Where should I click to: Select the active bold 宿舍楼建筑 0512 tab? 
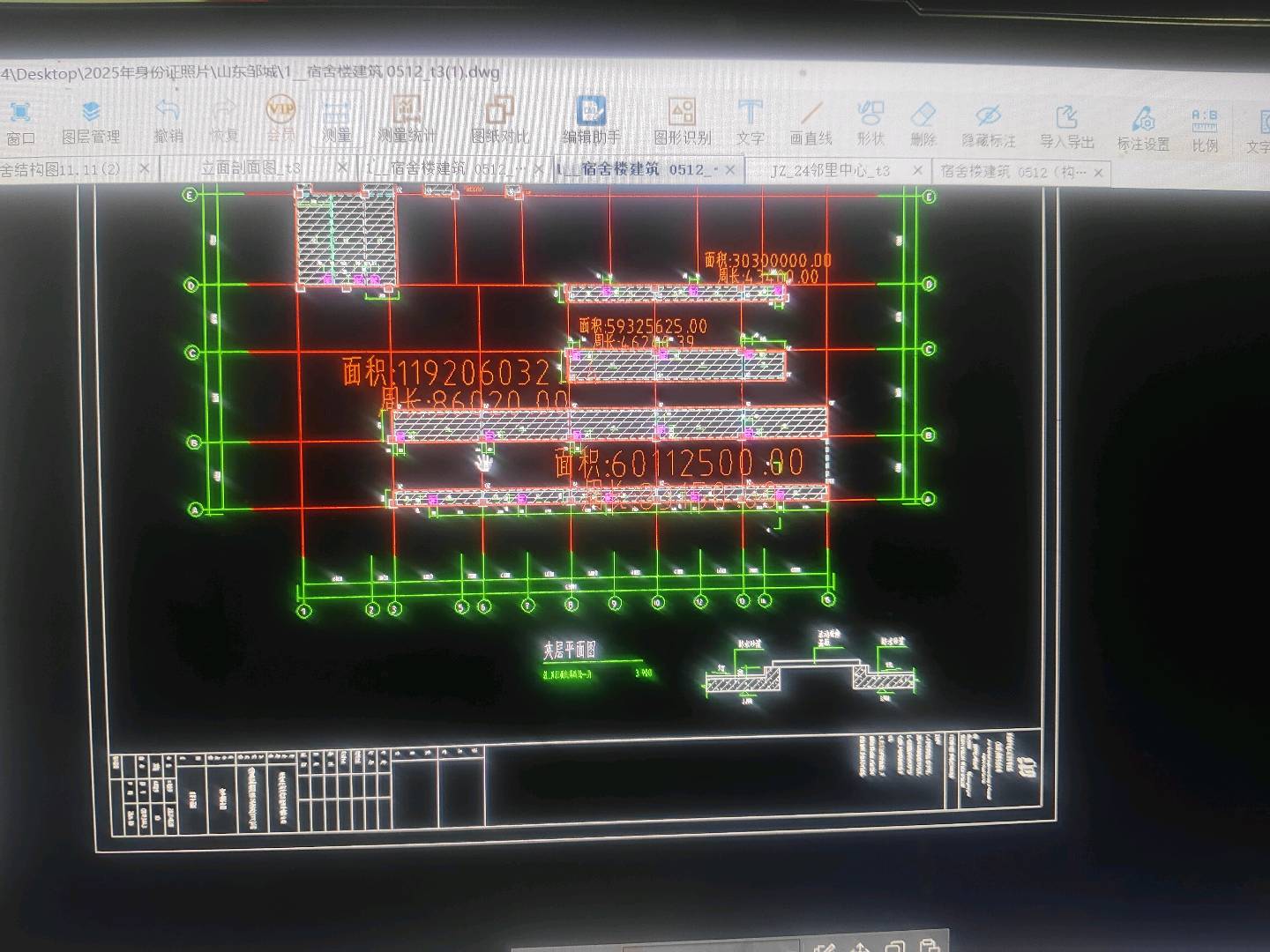pyautogui.click(x=638, y=169)
